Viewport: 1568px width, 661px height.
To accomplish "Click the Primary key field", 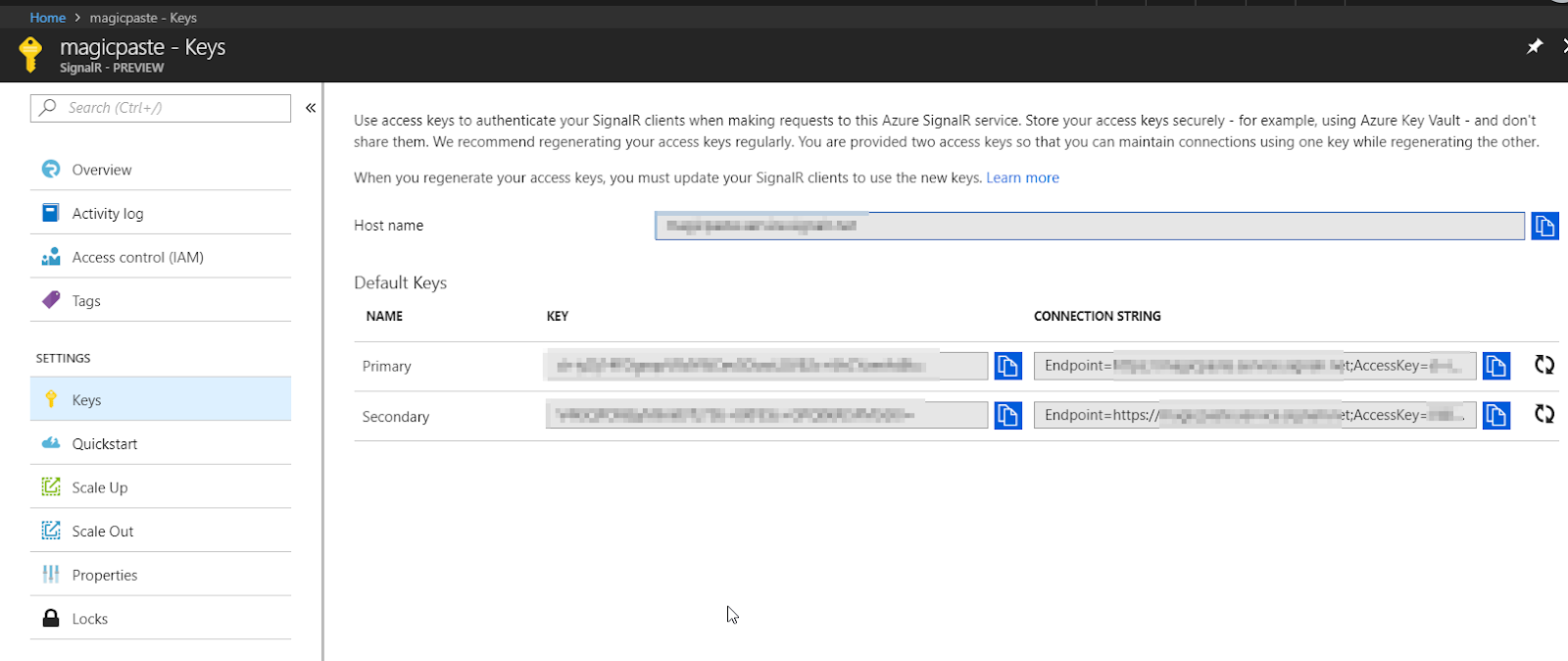I will point(766,366).
